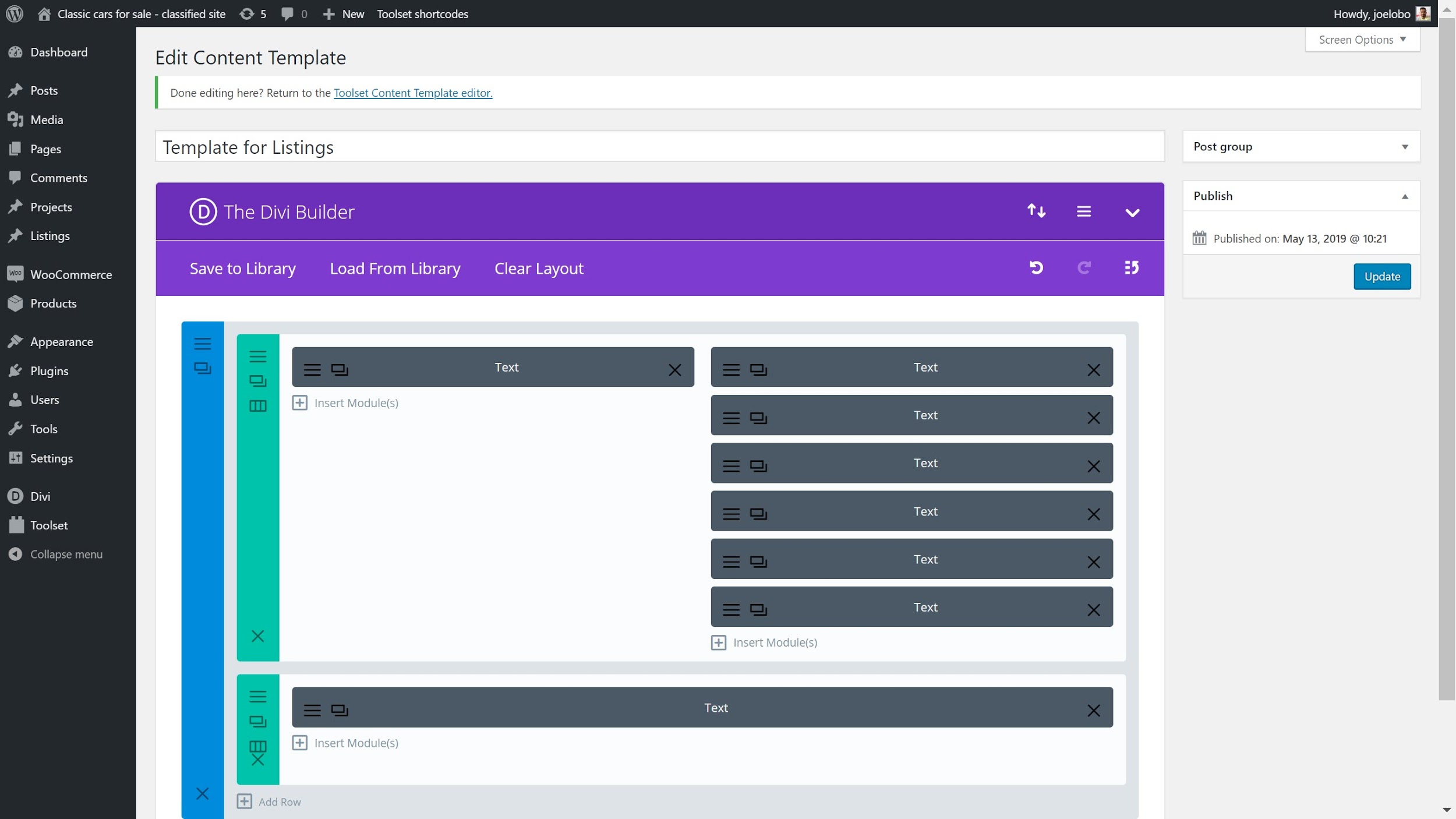Open the Divi history states icon
1456x819 pixels.
(1131, 267)
